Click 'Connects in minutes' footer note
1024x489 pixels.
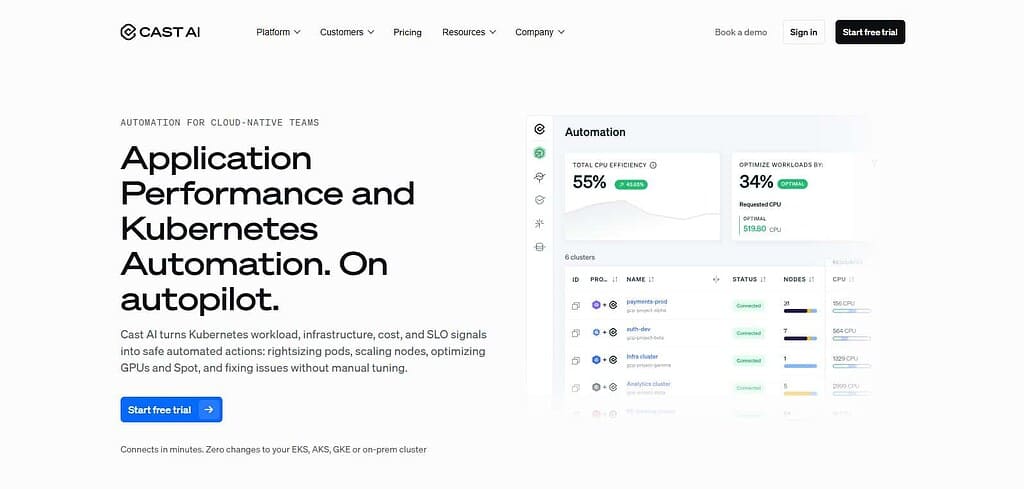(x=273, y=449)
